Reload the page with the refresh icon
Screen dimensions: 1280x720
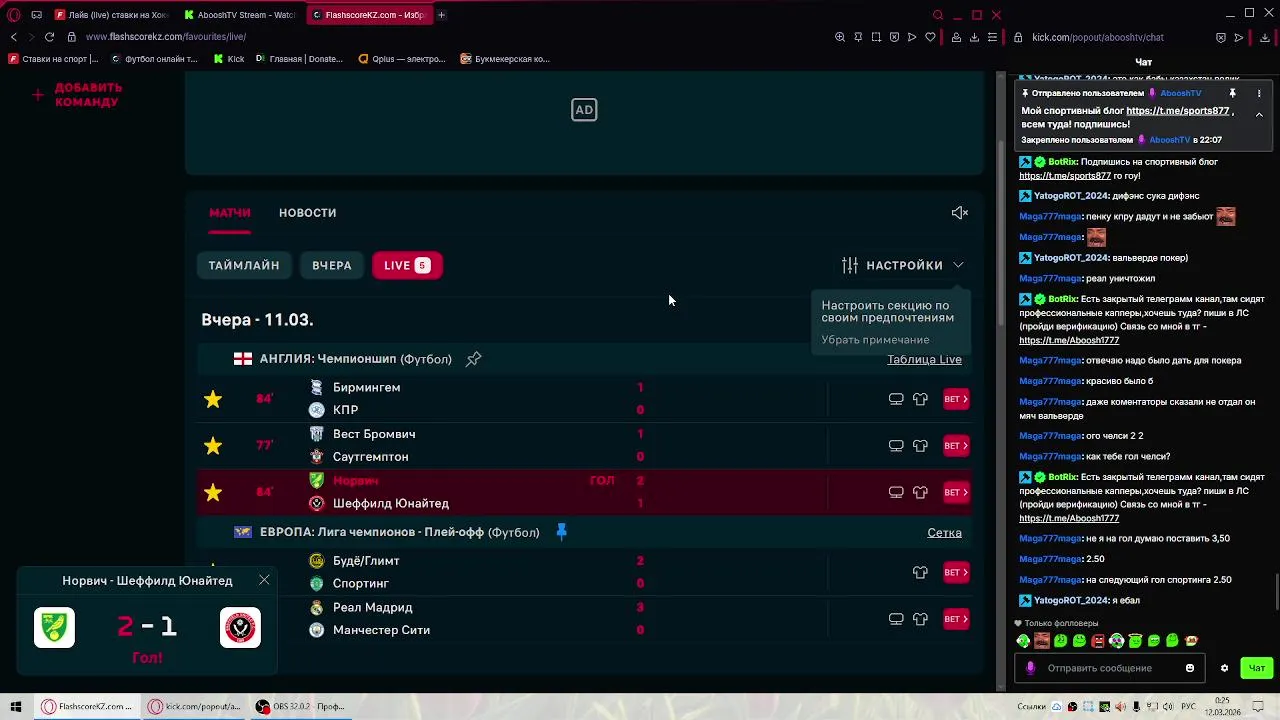pyautogui.click(x=49, y=37)
